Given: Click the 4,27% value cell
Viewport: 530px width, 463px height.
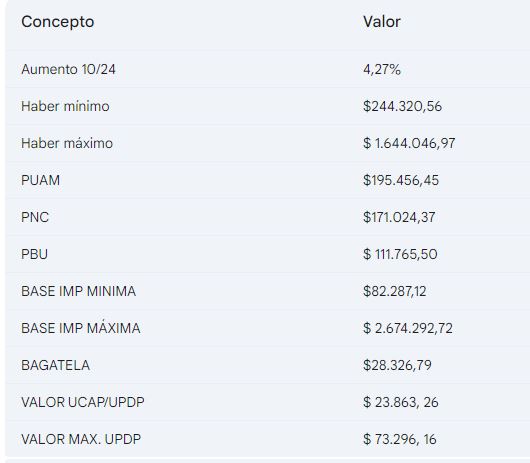Looking at the screenshot, I should point(382,70).
